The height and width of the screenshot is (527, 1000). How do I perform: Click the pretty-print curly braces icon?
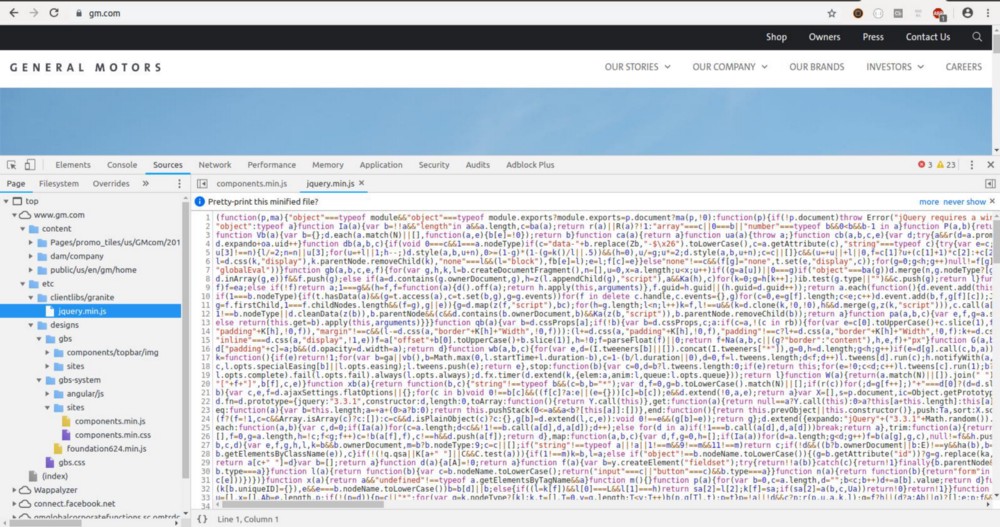pyautogui.click(x=202, y=519)
